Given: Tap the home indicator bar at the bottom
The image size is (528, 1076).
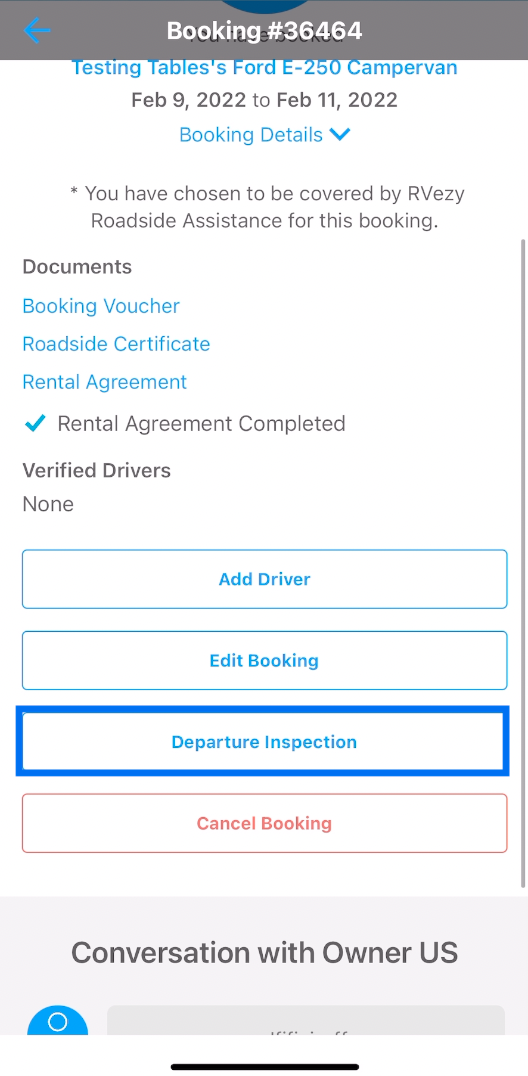Looking at the screenshot, I should tap(265, 1067).
